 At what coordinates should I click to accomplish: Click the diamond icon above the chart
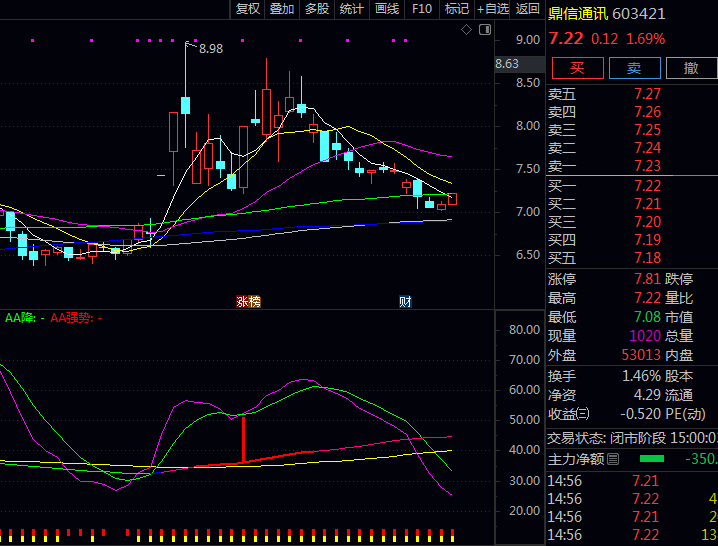pyautogui.click(x=466, y=30)
